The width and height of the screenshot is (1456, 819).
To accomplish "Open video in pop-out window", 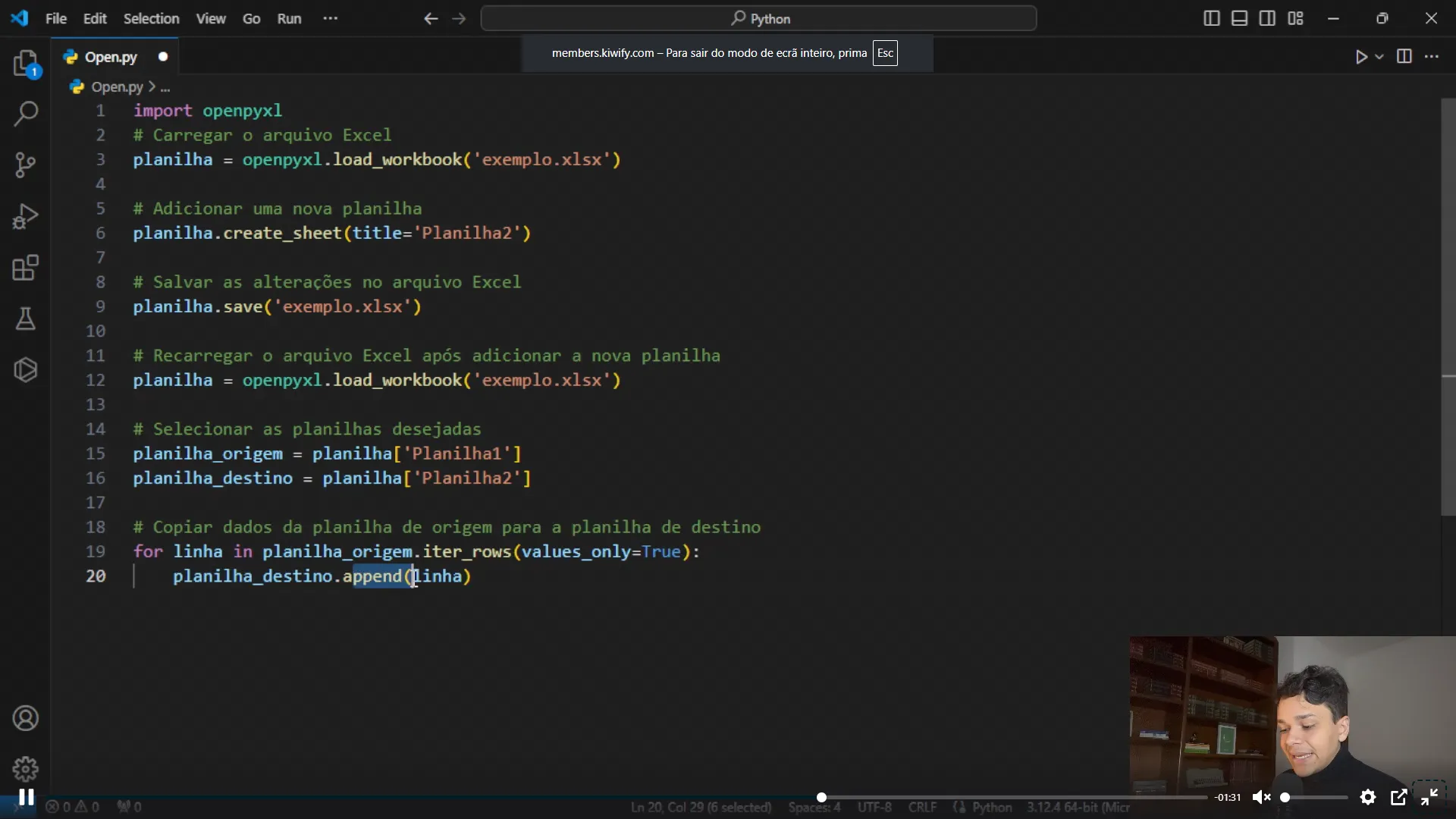I will point(1399,797).
